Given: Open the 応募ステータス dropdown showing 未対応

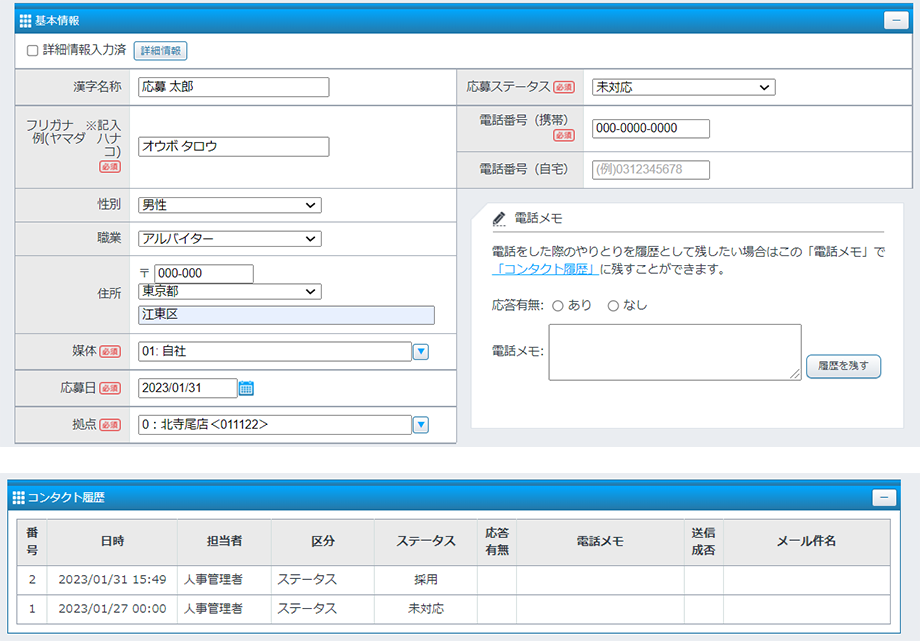Looking at the screenshot, I should pos(683,87).
